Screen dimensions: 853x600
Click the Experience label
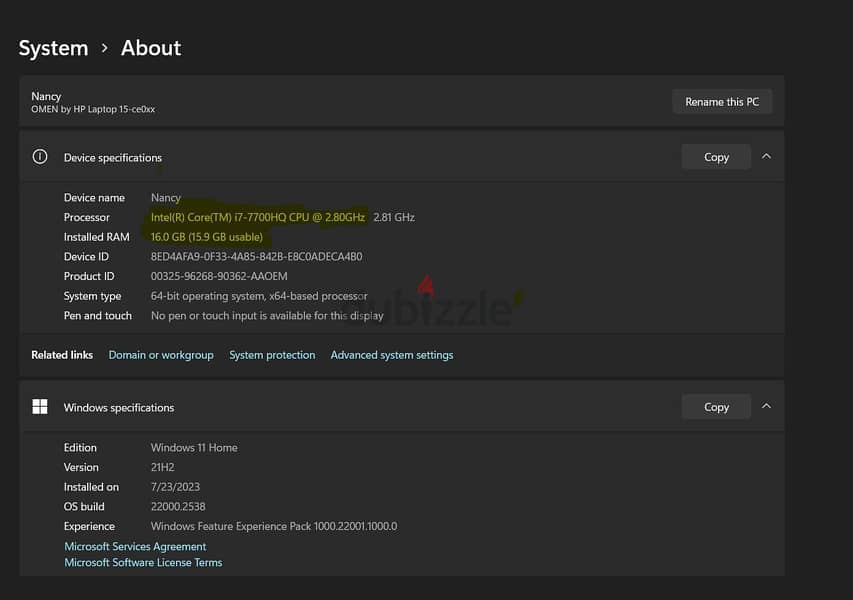click(89, 526)
